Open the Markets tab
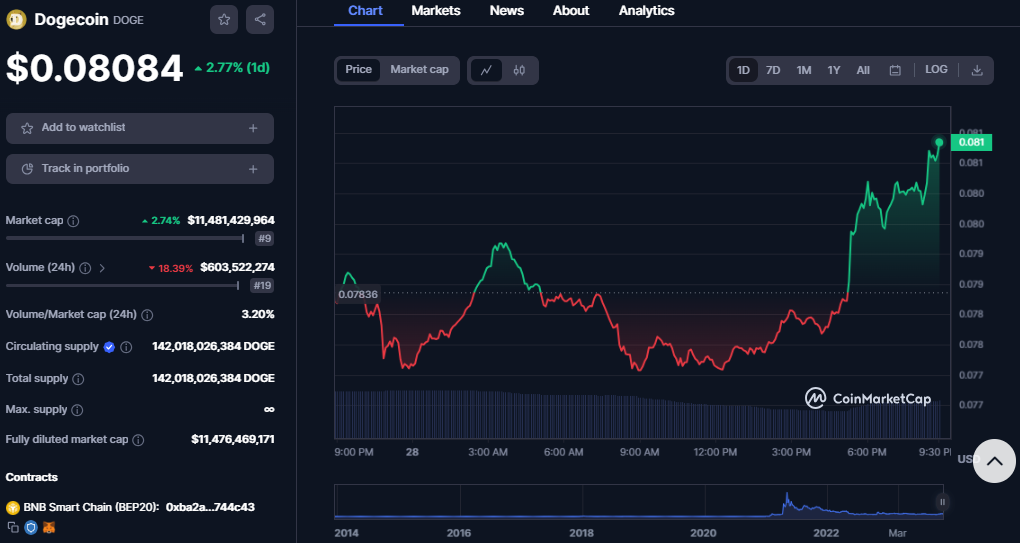Viewport: 1020px width, 543px height. [436, 11]
